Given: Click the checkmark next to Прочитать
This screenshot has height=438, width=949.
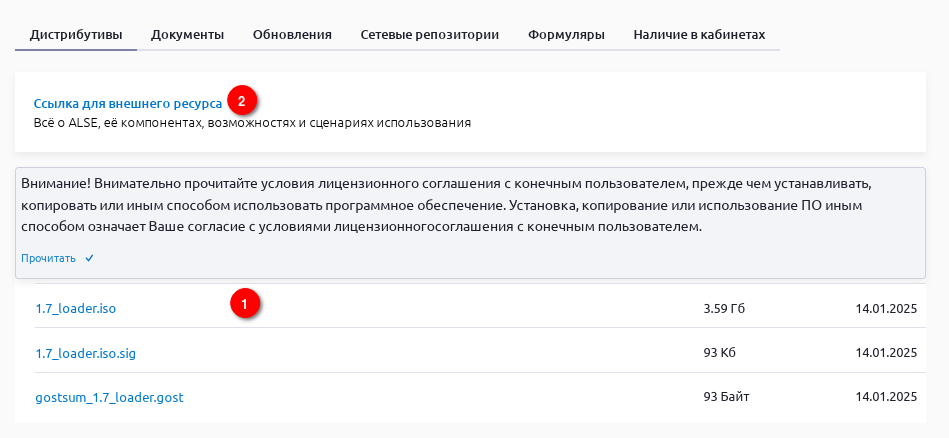Looking at the screenshot, I should pyautogui.click(x=89, y=258).
